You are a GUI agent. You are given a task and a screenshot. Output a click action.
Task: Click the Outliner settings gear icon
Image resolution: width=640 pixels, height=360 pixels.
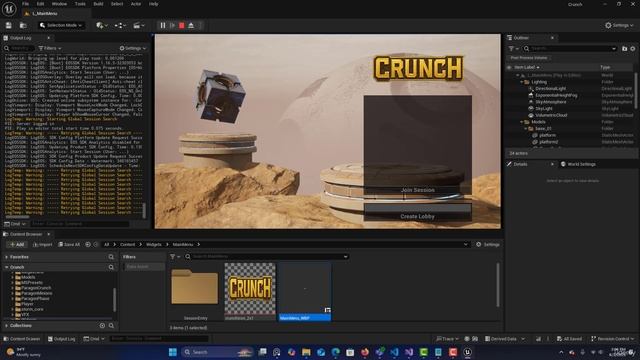point(633,49)
